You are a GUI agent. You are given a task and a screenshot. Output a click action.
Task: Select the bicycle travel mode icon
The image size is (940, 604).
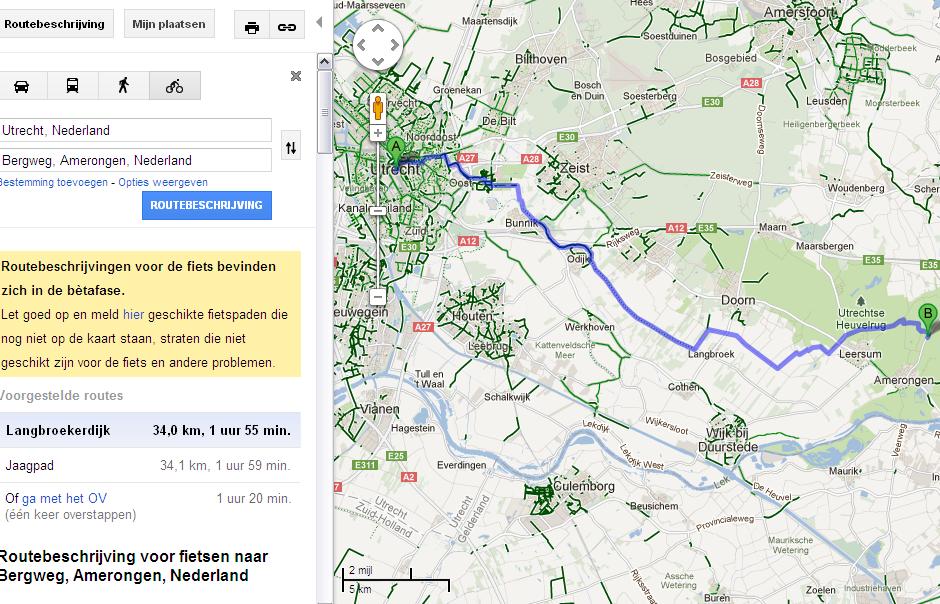coord(175,86)
